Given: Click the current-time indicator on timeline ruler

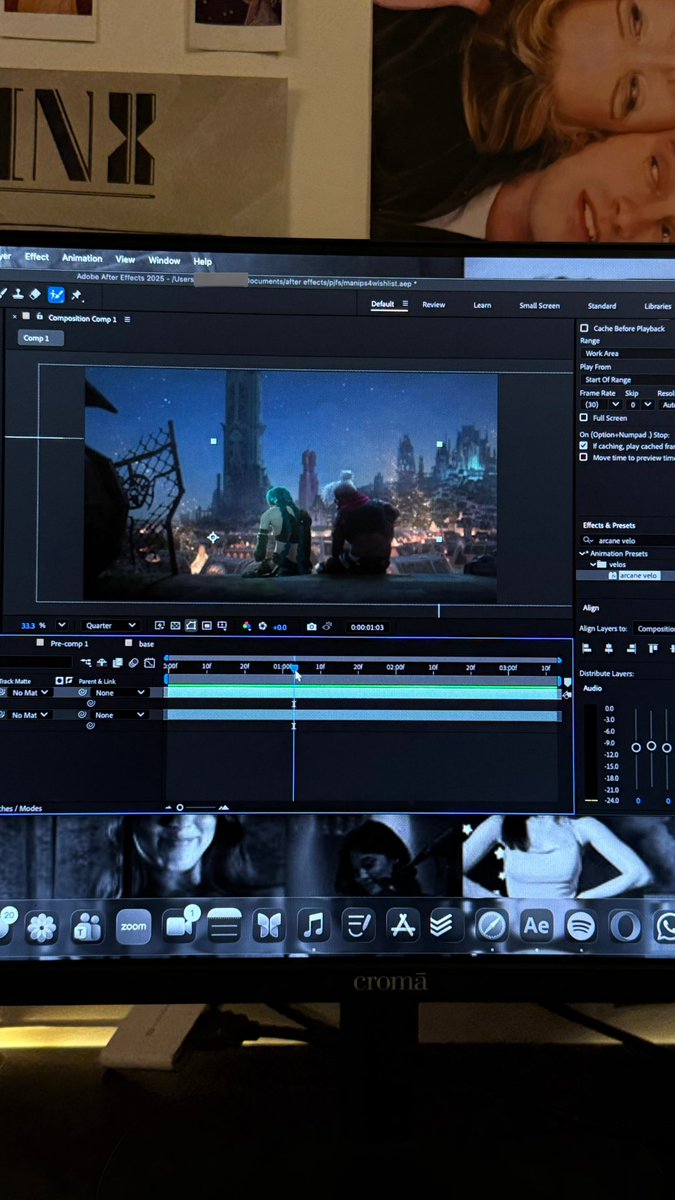Looking at the screenshot, I should click(x=293, y=667).
